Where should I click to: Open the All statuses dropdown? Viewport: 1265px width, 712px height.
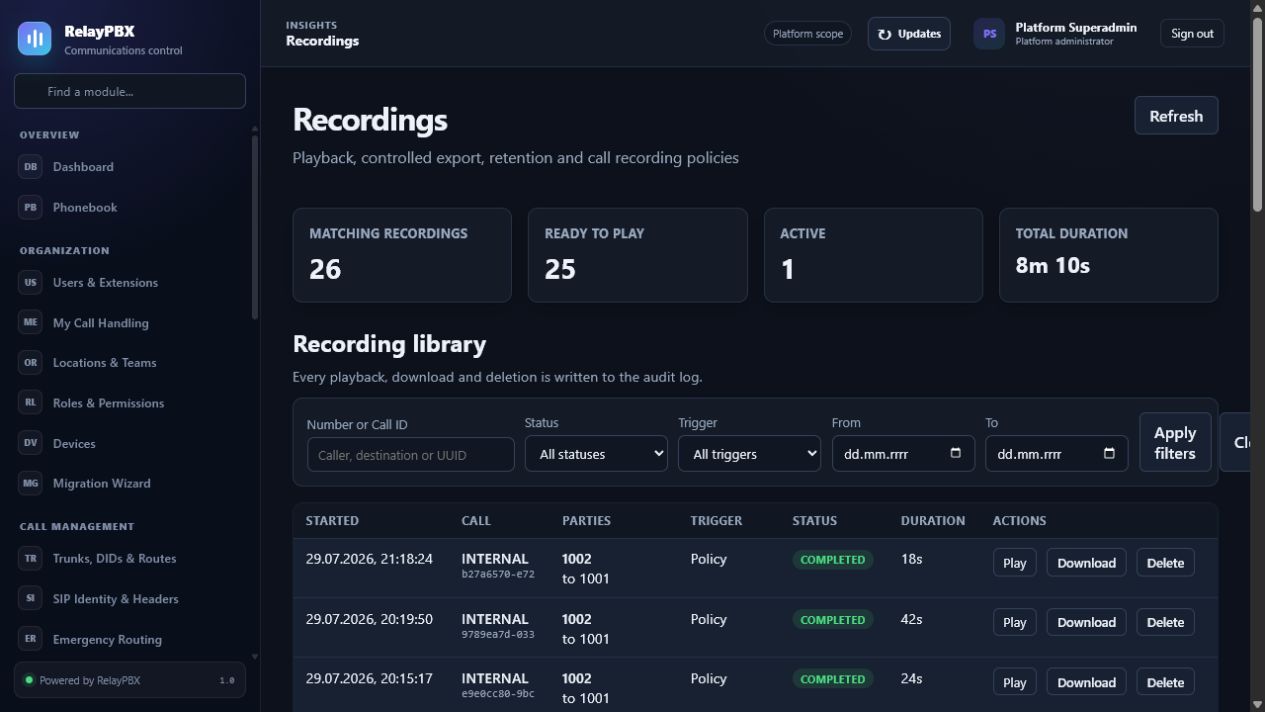click(x=596, y=453)
